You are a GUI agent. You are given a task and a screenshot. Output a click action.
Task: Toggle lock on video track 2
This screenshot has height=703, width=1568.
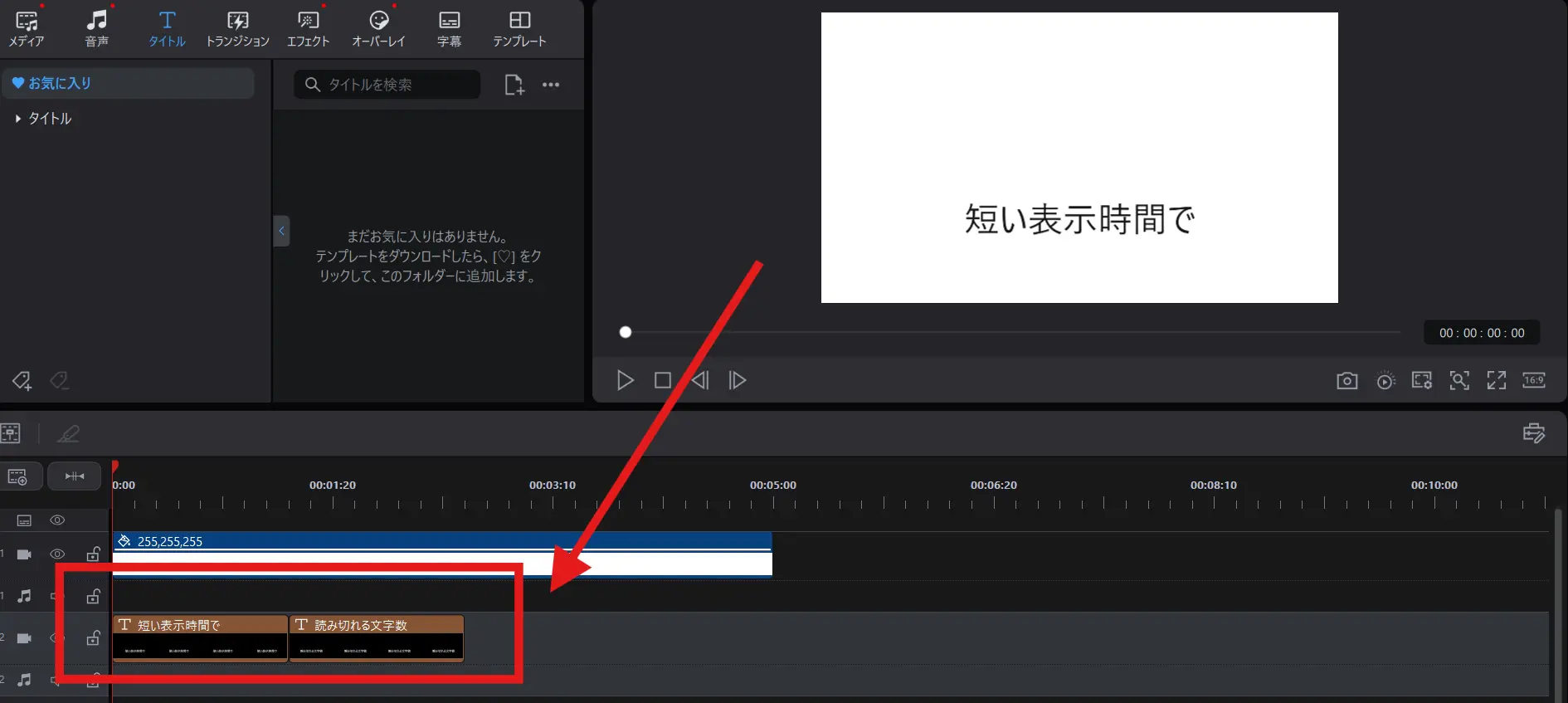pyautogui.click(x=94, y=637)
